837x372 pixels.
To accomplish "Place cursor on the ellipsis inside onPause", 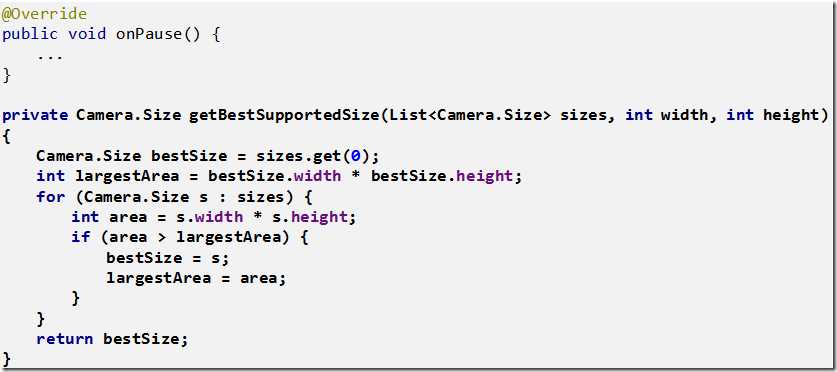I will click(x=50, y=56).
